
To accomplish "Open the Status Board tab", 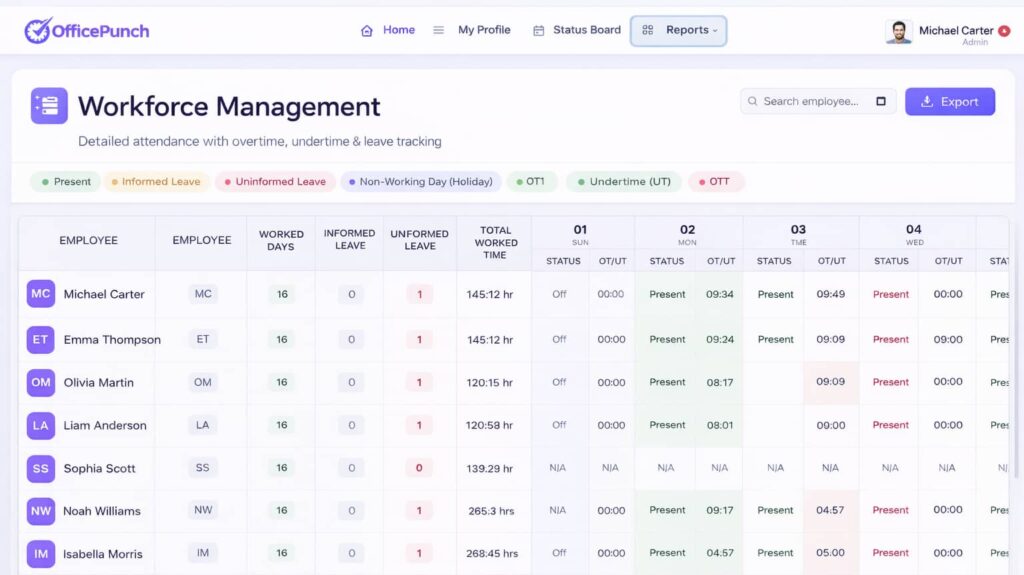I will pos(577,30).
